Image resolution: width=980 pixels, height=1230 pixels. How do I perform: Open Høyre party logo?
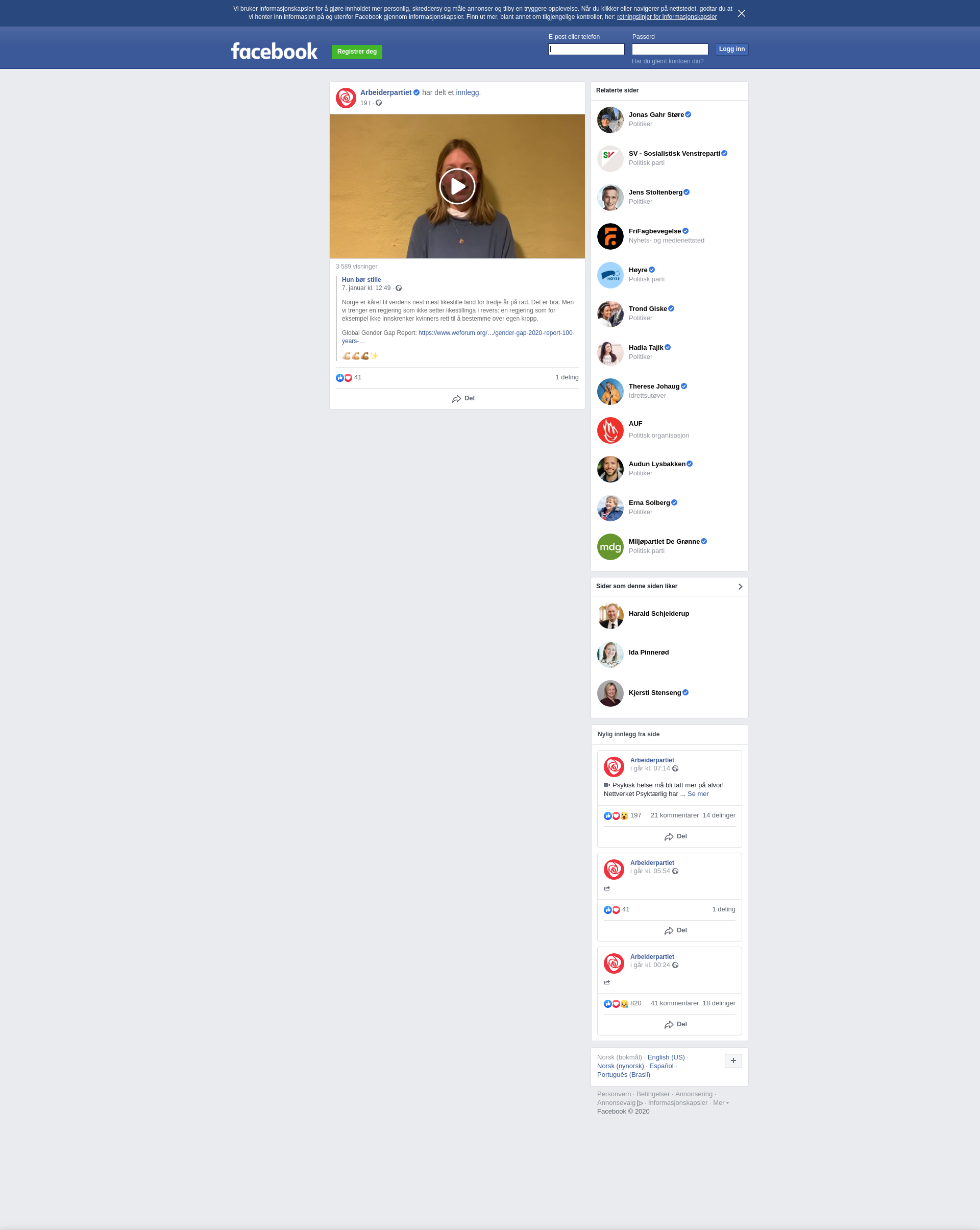tap(610, 275)
